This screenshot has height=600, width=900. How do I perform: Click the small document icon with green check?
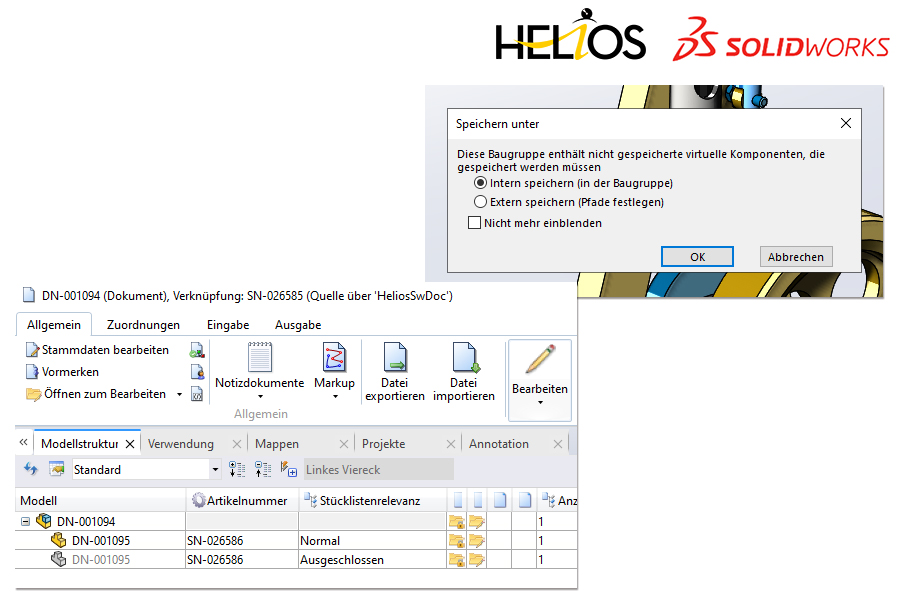click(197, 350)
